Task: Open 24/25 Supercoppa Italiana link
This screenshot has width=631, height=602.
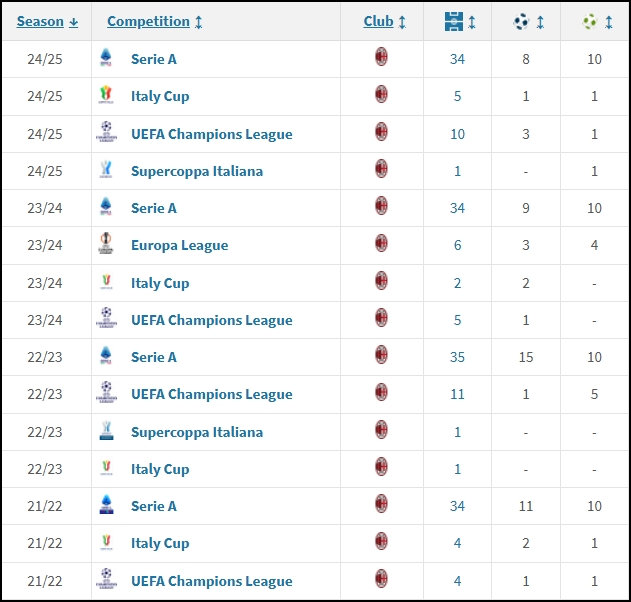Action: pyautogui.click(x=197, y=171)
